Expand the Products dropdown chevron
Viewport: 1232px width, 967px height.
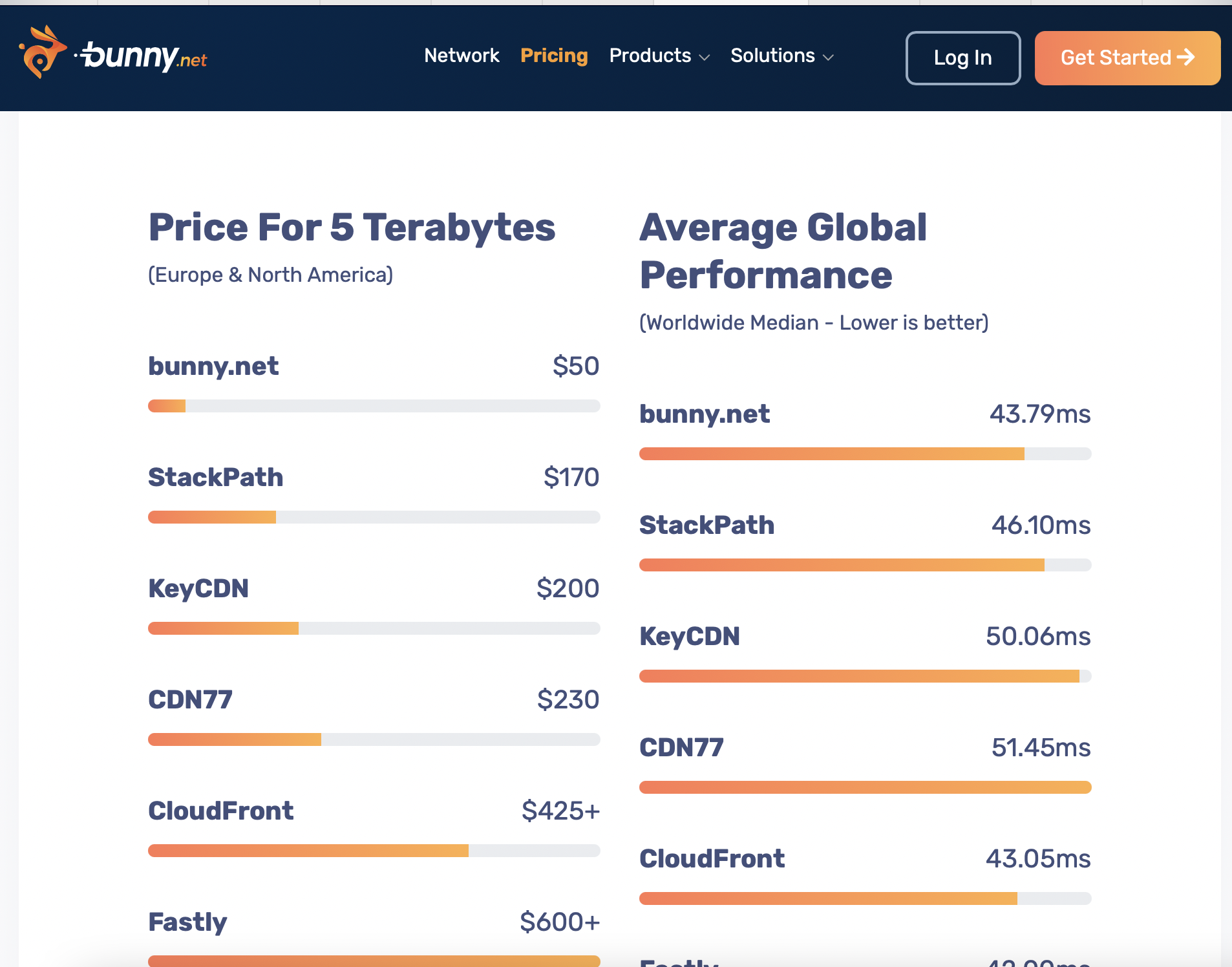705,58
